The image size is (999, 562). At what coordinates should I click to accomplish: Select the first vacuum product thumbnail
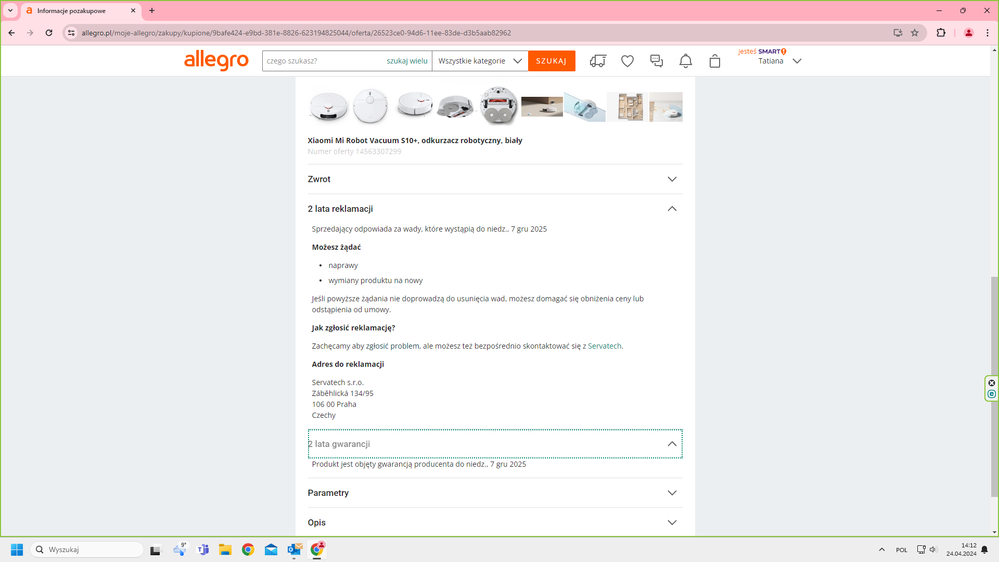click(x=329, y=107)
